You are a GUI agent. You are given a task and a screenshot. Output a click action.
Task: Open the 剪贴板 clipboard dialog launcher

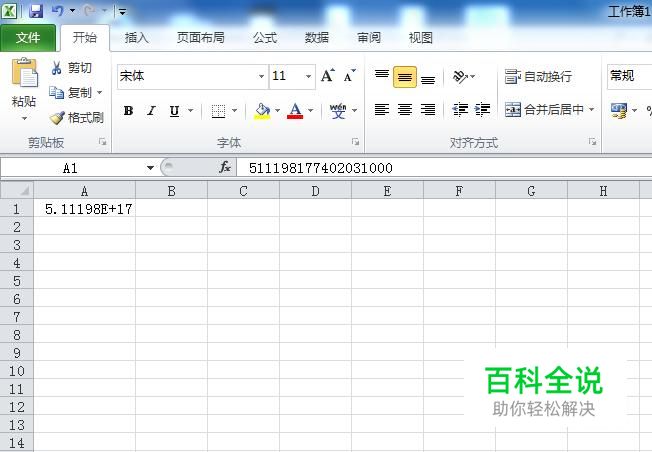tap(102, 142)
